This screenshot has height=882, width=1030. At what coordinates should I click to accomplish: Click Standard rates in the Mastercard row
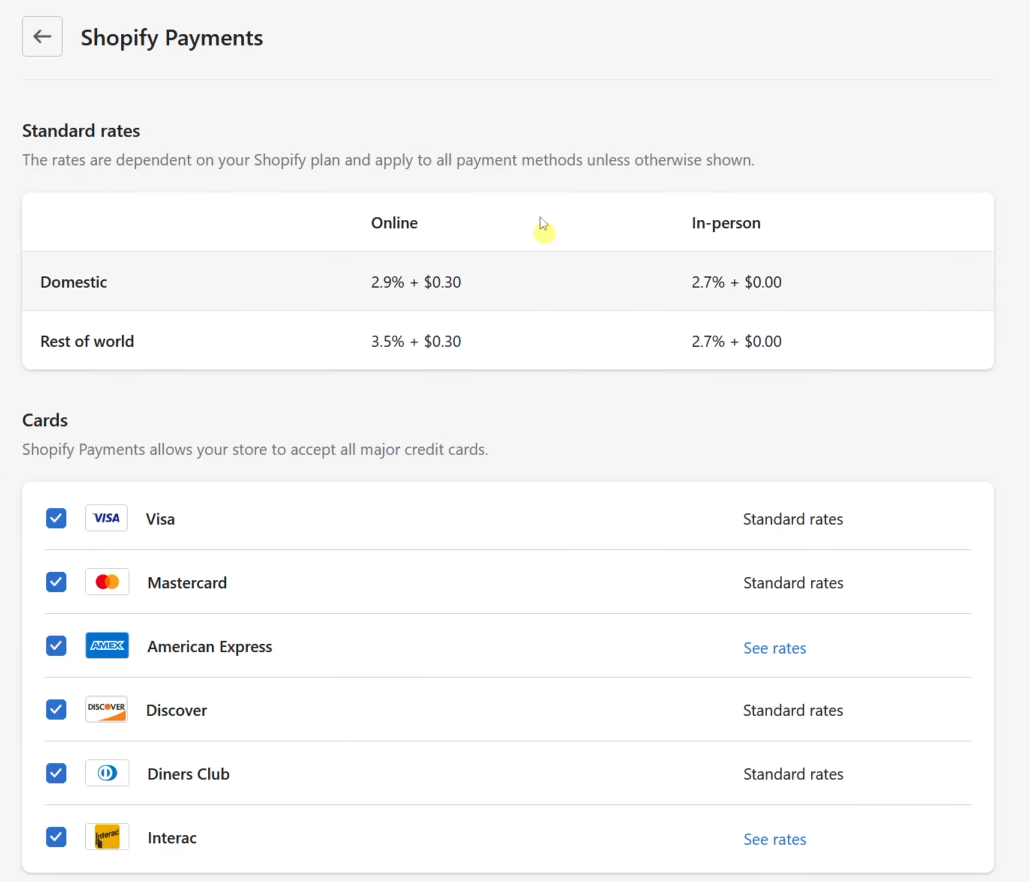[793, 583]
